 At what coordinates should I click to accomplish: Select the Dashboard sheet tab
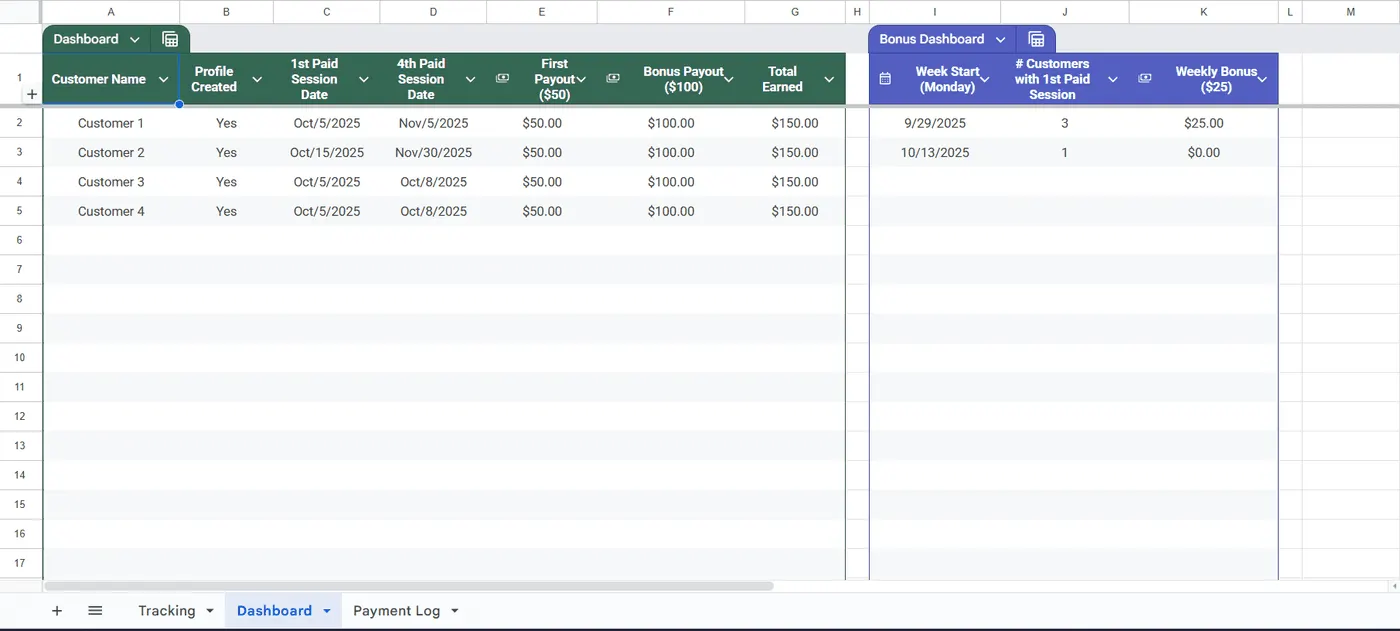point(274,611)
